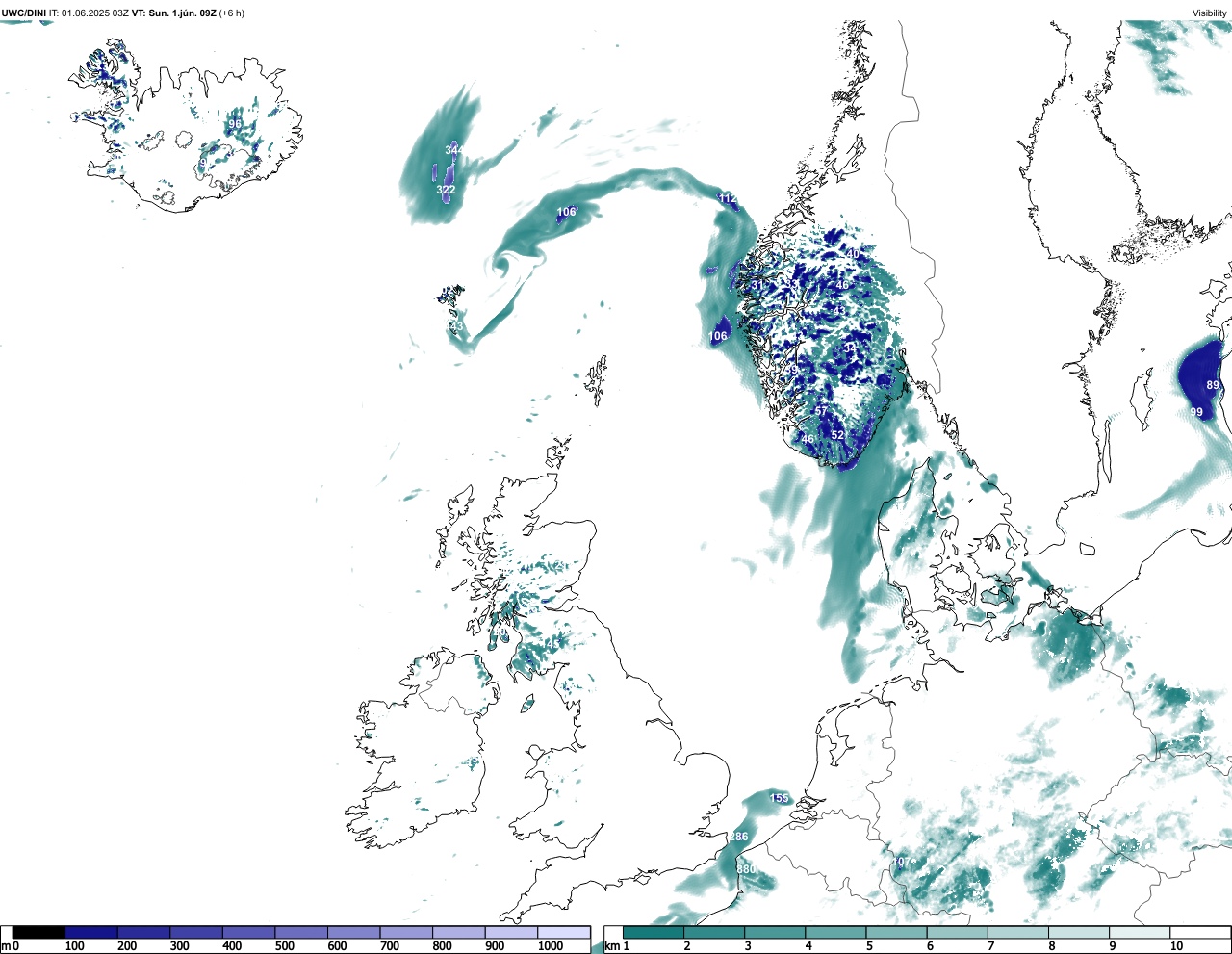Select the 900–1000 m legend swatch
The image size is (1232, 954).
(x=511, y=933)
